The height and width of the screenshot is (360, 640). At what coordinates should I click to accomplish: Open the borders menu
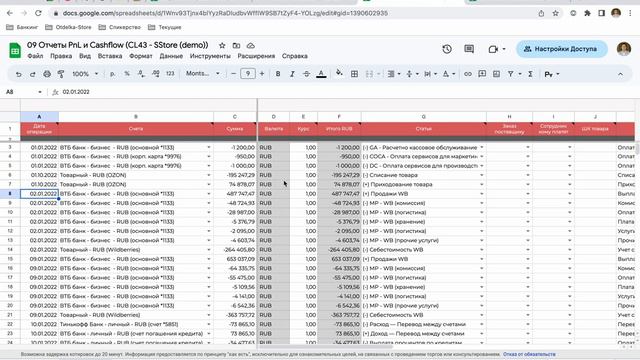pyautogui.click(x=354, y=74)
